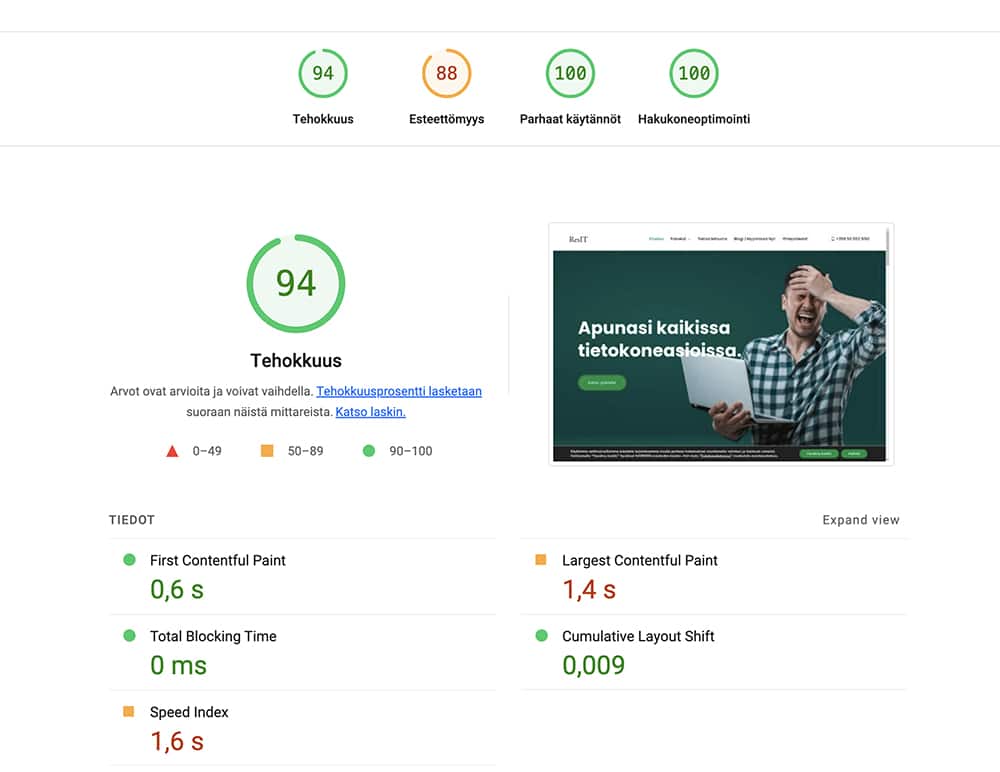Toggle Expand view for metrics
Viewport: 1000px width, 772px height.
(860, 520)
